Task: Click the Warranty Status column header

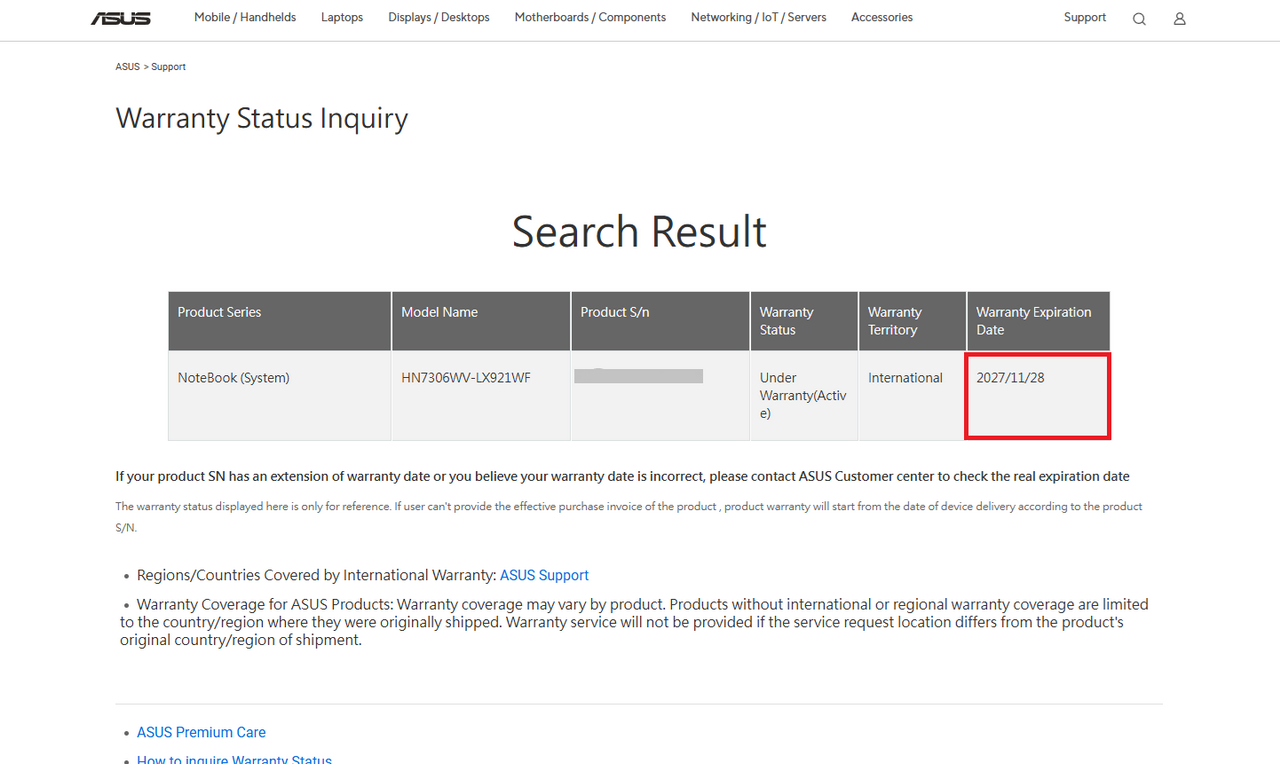Action: point(804,321)
